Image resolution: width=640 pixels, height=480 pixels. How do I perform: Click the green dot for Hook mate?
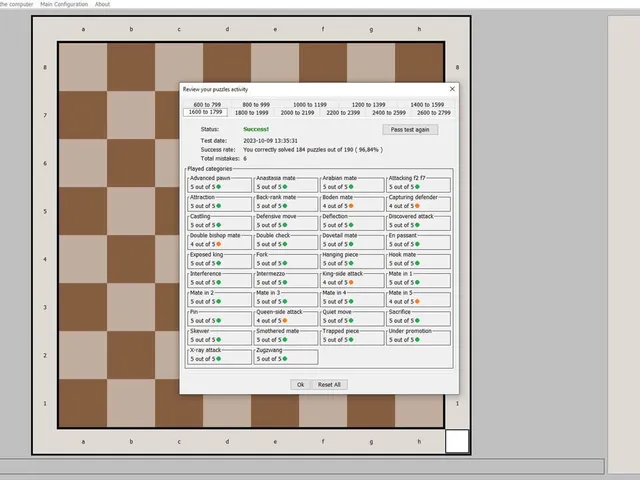[x=417, y=264]
